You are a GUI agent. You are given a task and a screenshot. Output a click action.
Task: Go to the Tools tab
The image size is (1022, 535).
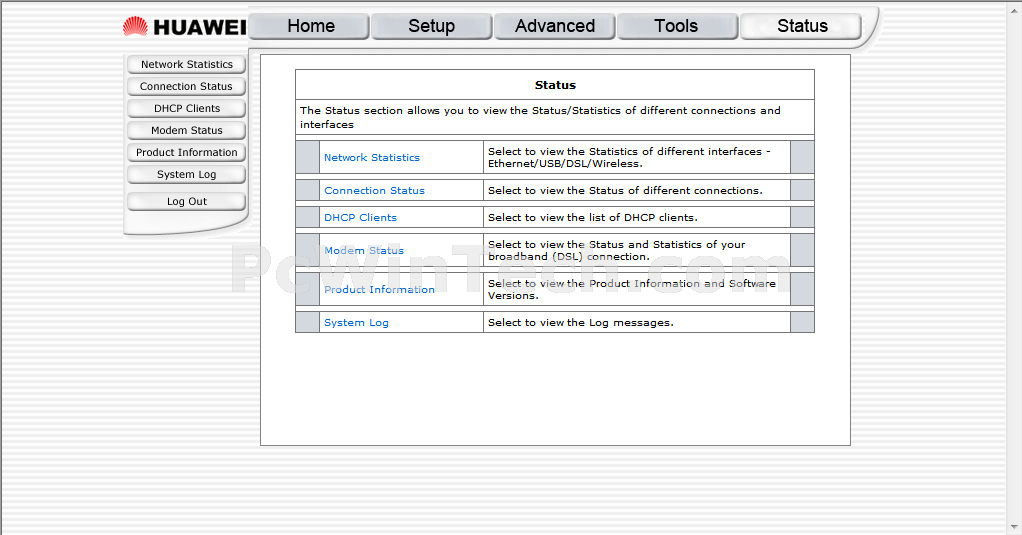[x=677, y=27]
